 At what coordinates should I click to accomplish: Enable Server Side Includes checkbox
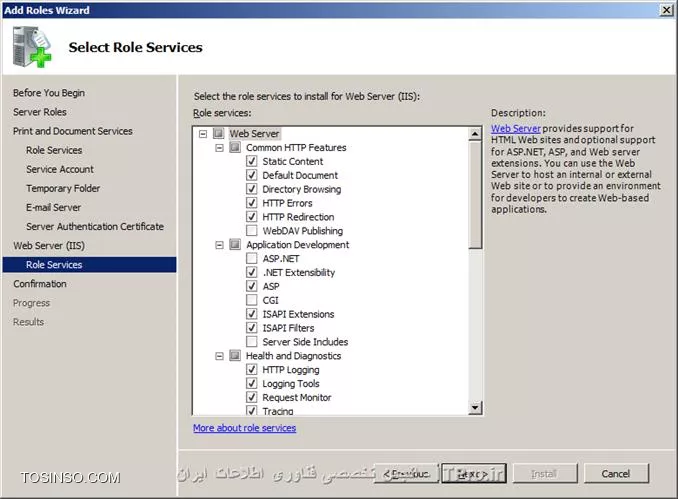[252, 342]
